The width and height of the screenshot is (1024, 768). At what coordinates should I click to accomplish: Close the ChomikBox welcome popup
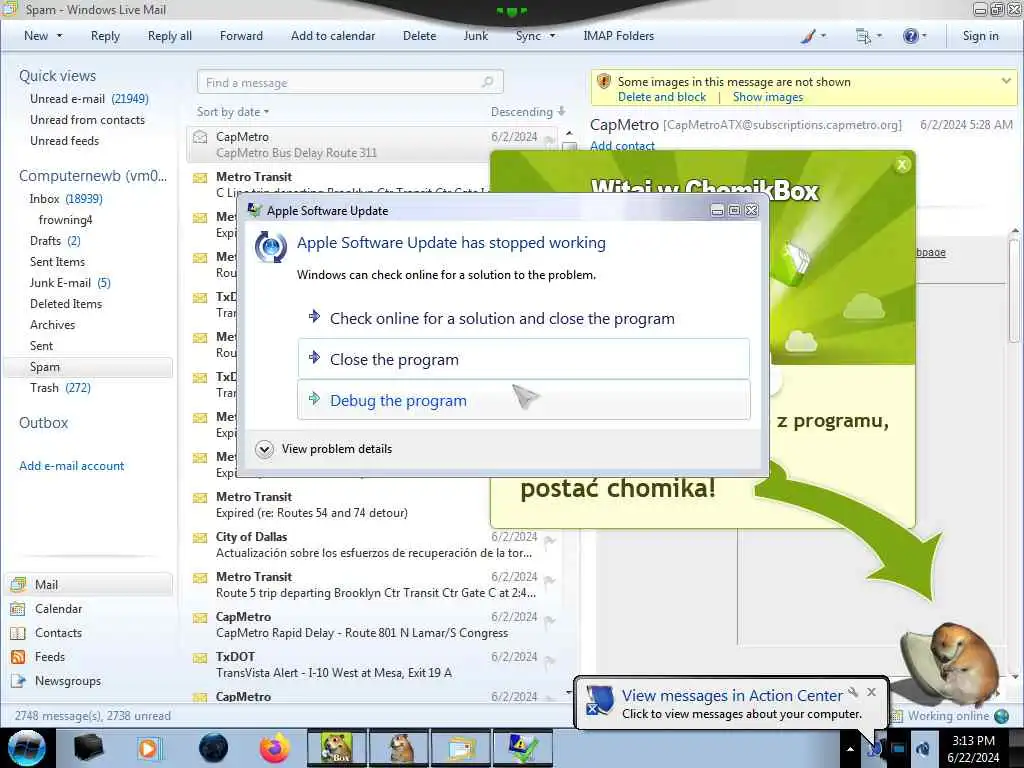coord(902,165)
